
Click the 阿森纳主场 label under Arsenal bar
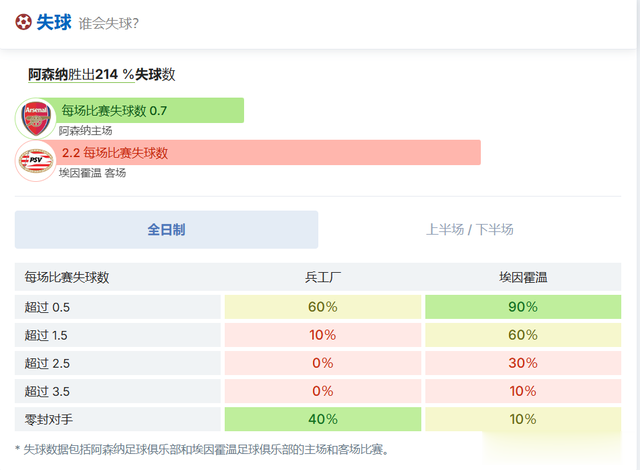tap(85, 131)
